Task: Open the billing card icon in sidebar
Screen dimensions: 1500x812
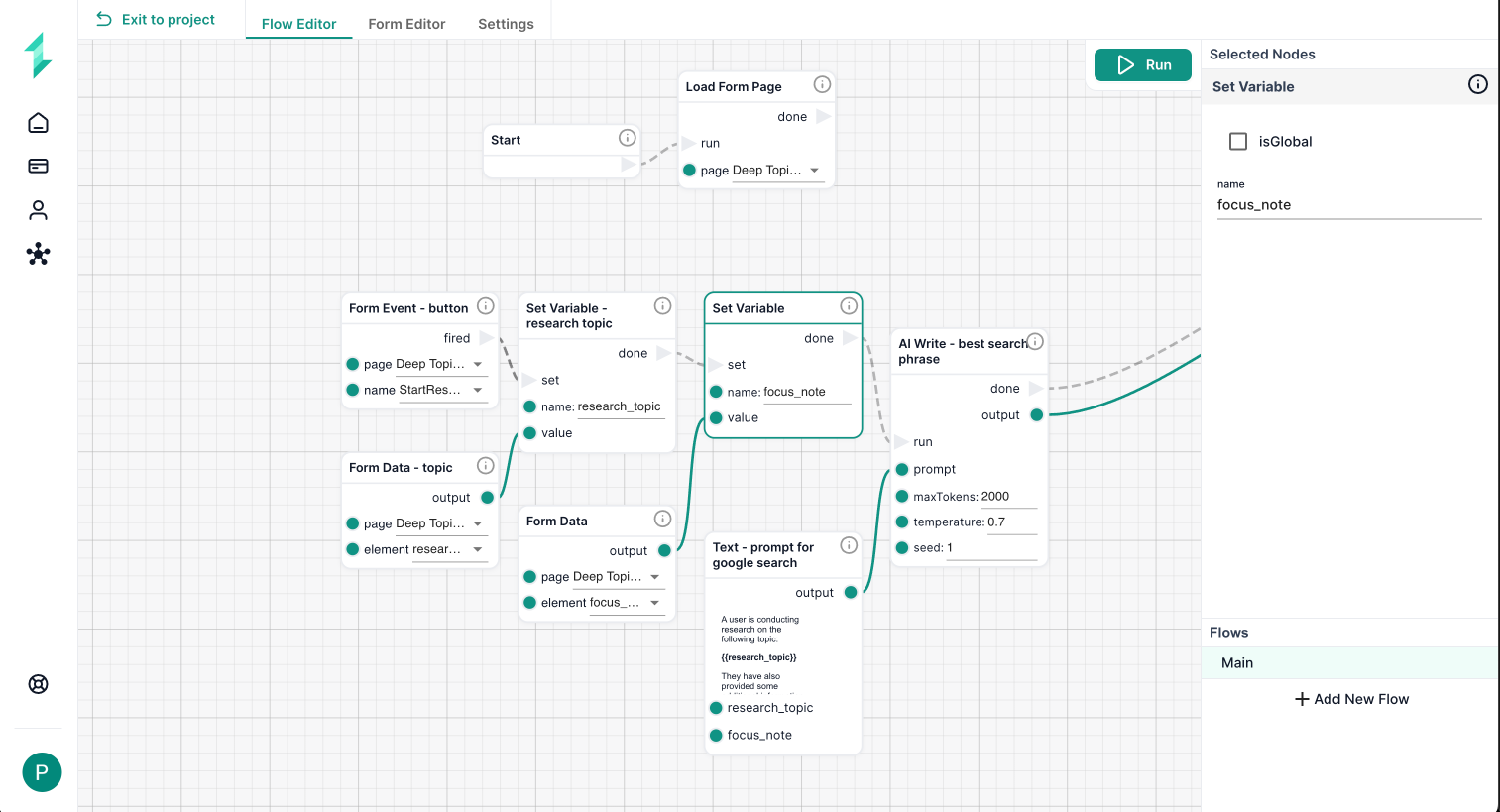Action: pyautogui.click(x=38, y=166)
